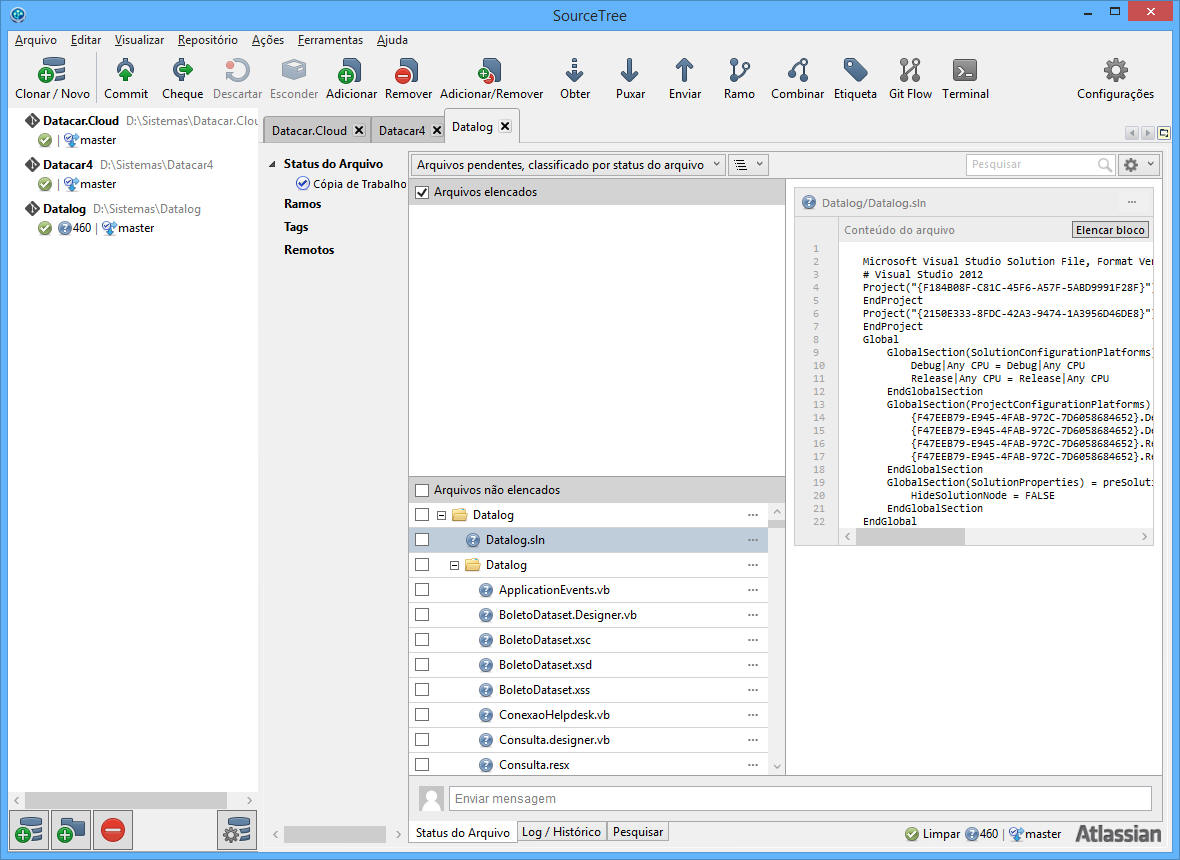Open the options menu for BoletoDataset.xsd row
Image resolution: width=1180 pixels, height=860 pixels.
tap(753, 665)
